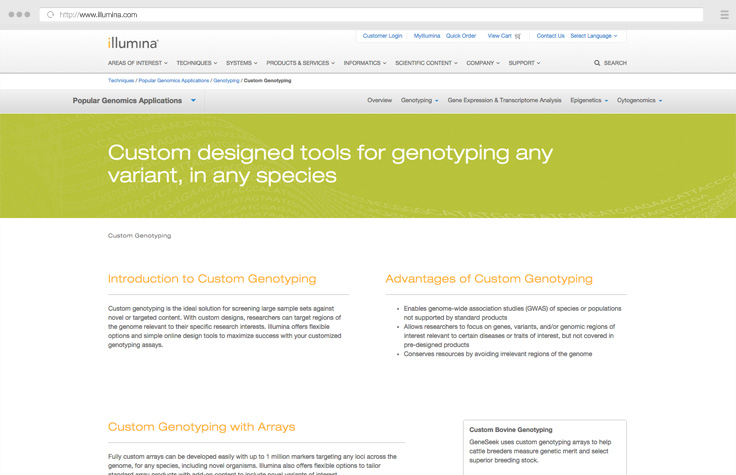The image size is (736, 475).
Task: Open the Areas of Interest menu
Action: click(138, 63)
